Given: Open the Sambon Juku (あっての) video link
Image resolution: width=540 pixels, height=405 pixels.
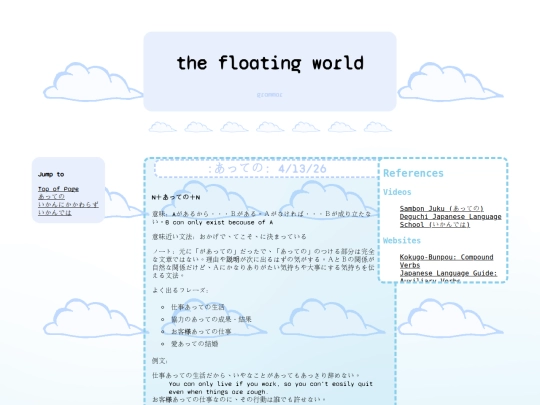Looking at the screenshot, I should pyautogui.click(x=442, y=208).
